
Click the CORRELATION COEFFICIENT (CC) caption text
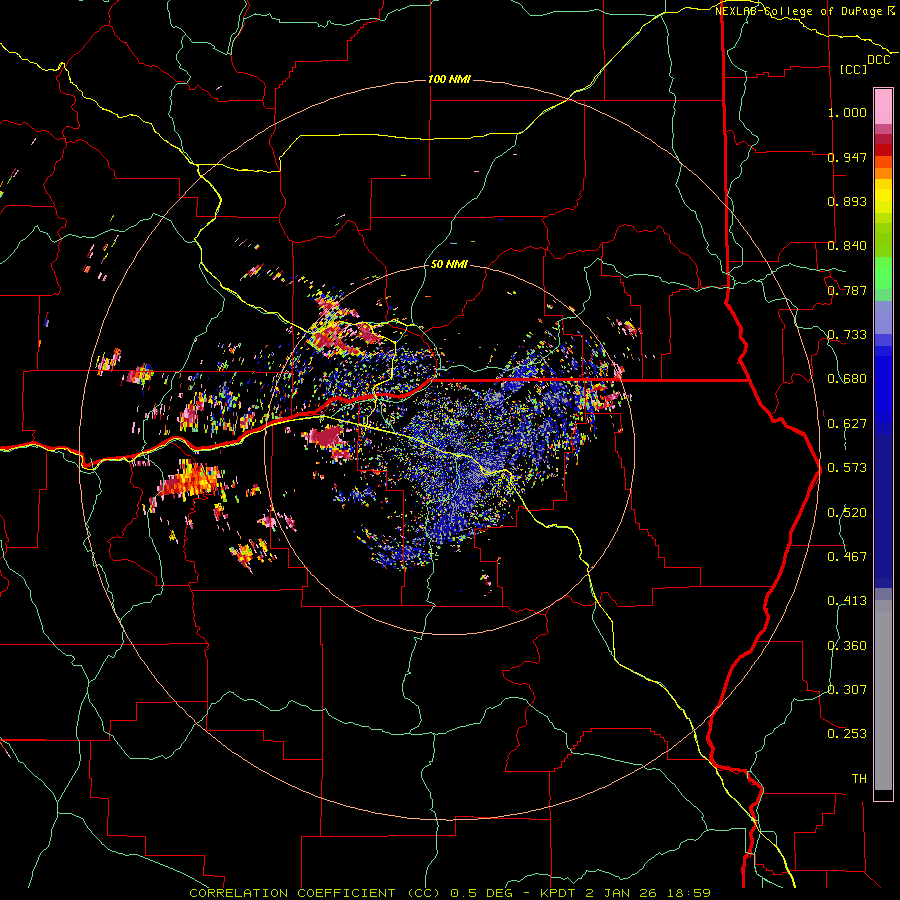(315, 893)
